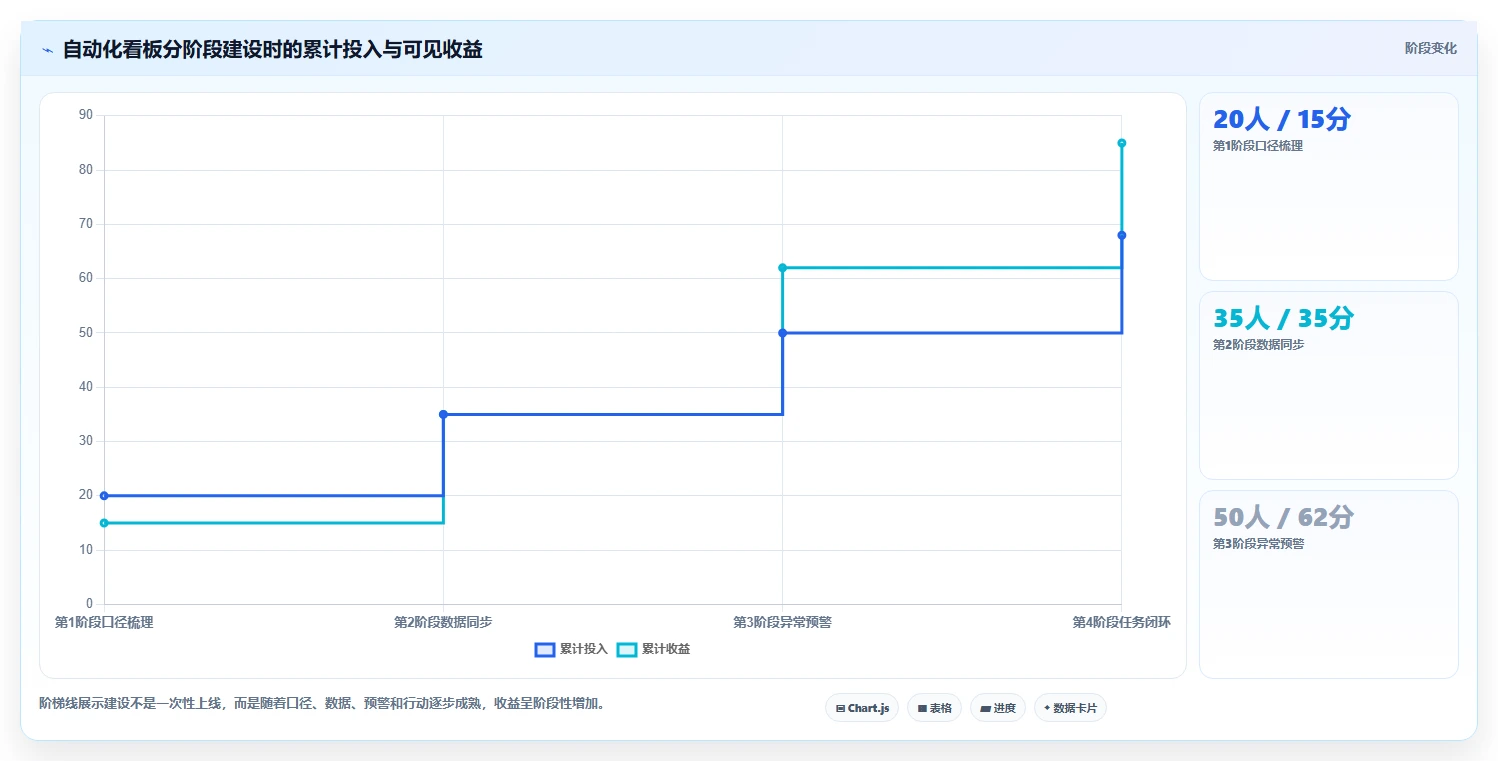Click the blue data point at value 35

[x=443, y=414]
